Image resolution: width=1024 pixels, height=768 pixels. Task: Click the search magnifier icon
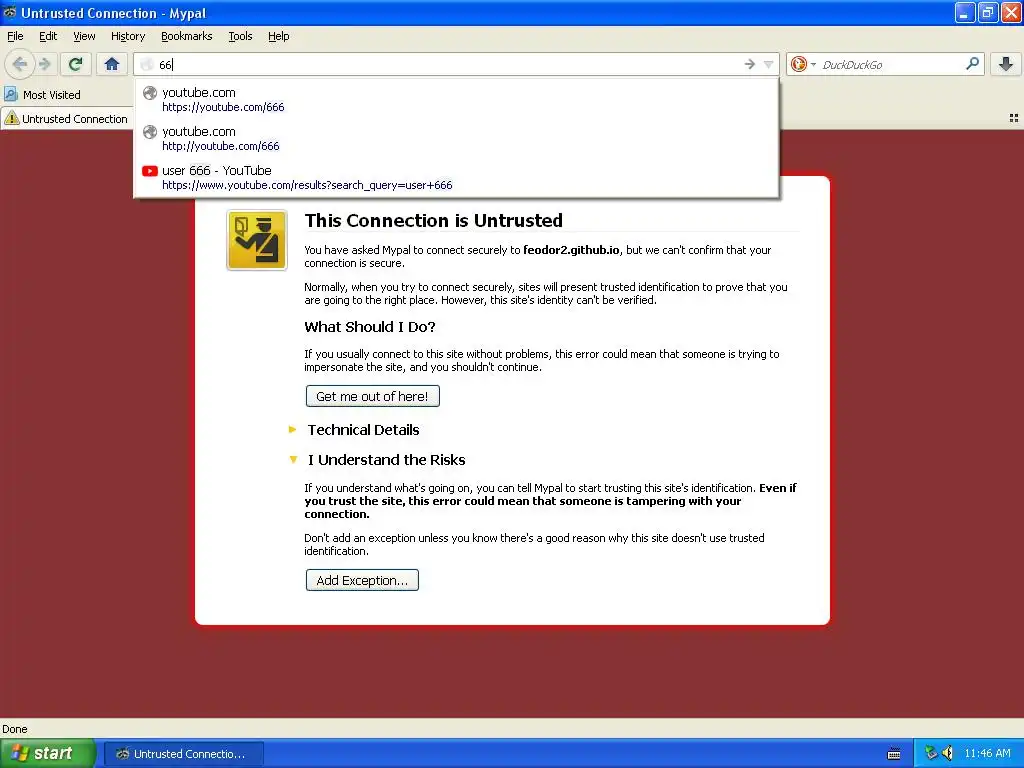[972, 63]
